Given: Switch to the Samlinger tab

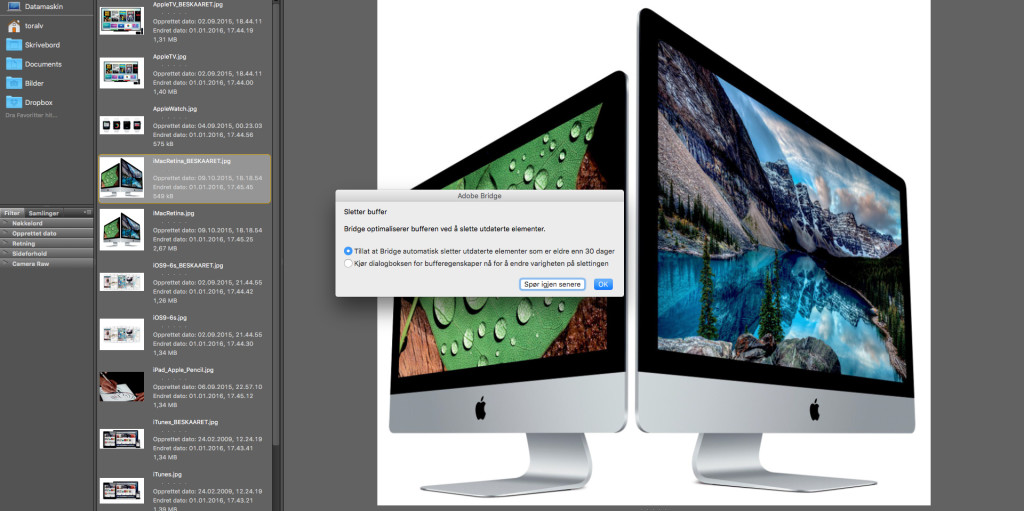Looking at the screenshot, I should (43, 213).
